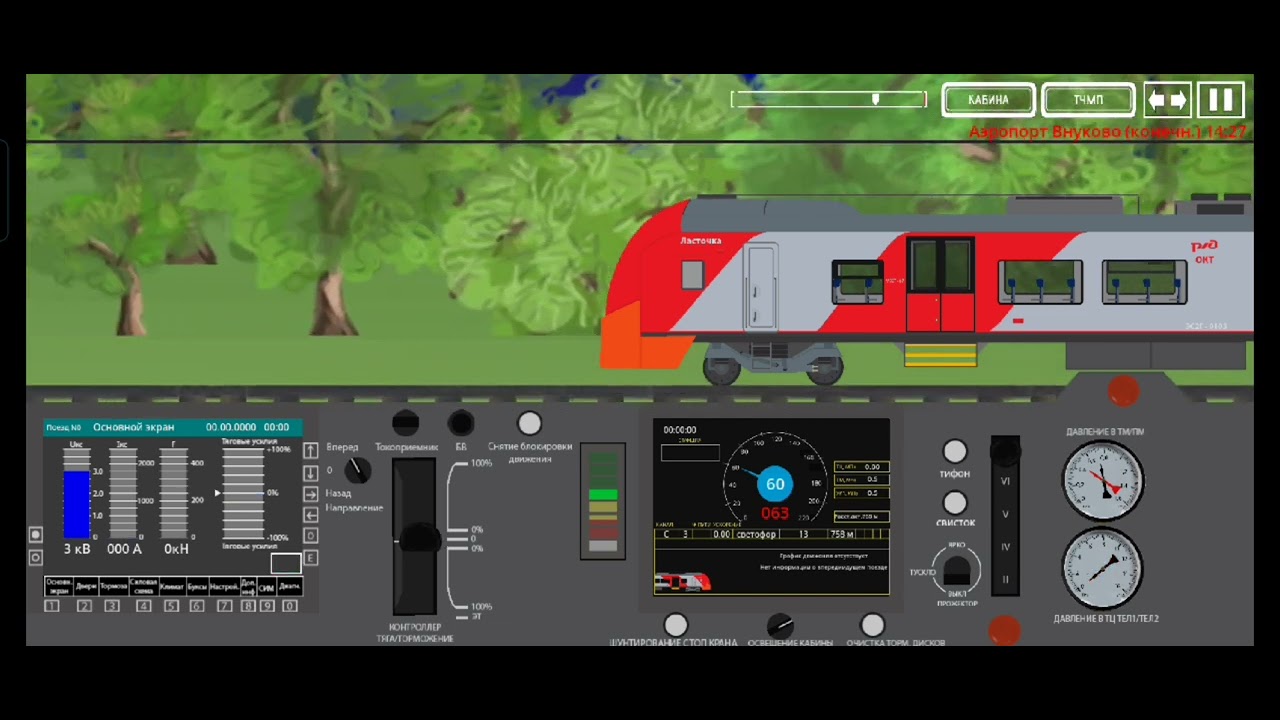Image resolution: width=1280 pixels, height=720 pixels.
Task: Toggle the БВ circuit breaker switch
Action: 460,423
